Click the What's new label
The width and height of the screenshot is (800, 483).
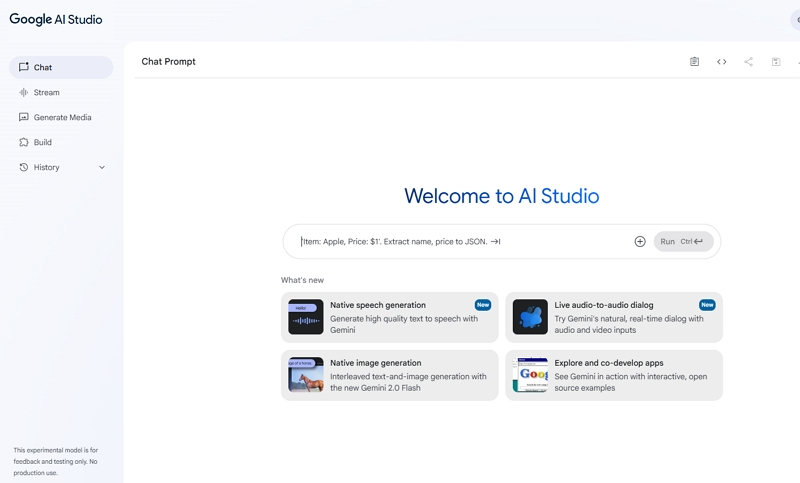(x=302, y=280)
